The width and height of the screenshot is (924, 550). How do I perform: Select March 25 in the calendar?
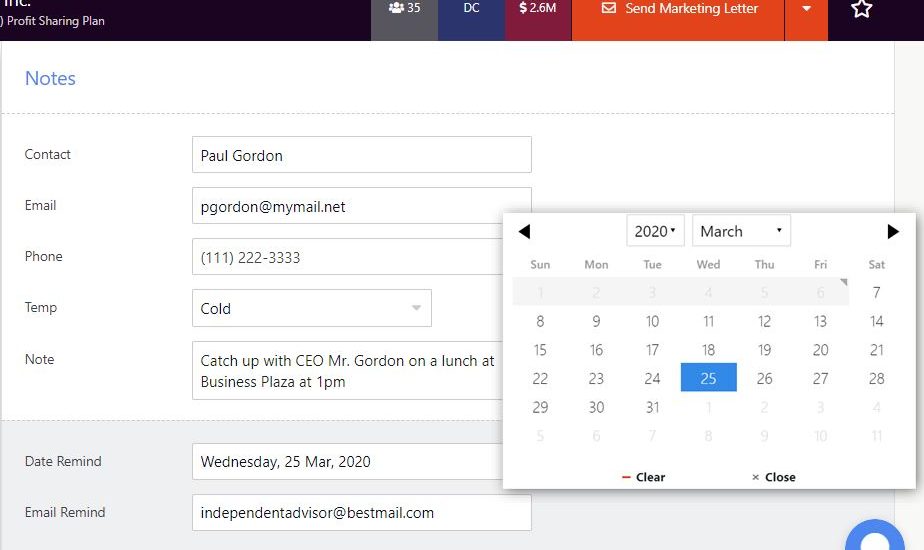708,378
